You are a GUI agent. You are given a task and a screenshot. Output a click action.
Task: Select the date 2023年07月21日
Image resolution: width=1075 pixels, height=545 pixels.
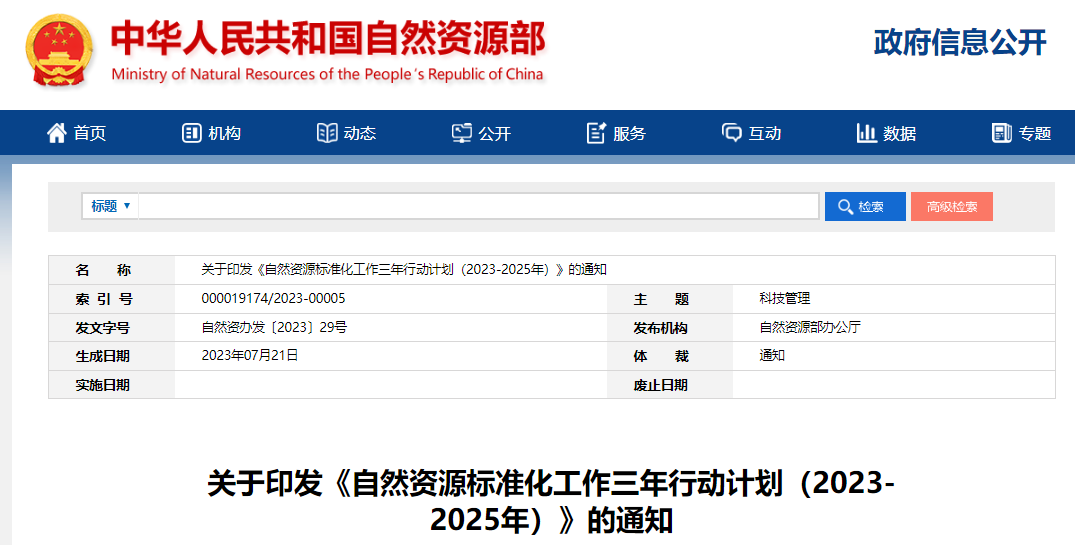(x=250, y=356)
